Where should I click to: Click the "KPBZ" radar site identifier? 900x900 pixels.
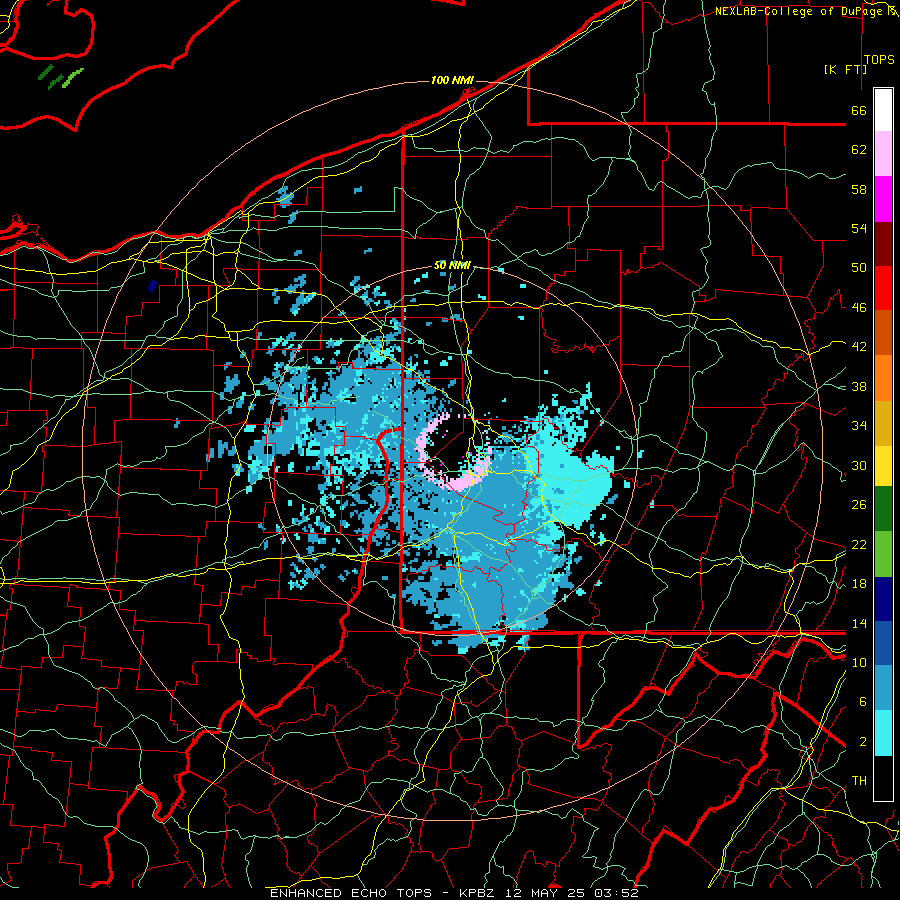pyautogui.click(x=478, y=893)
